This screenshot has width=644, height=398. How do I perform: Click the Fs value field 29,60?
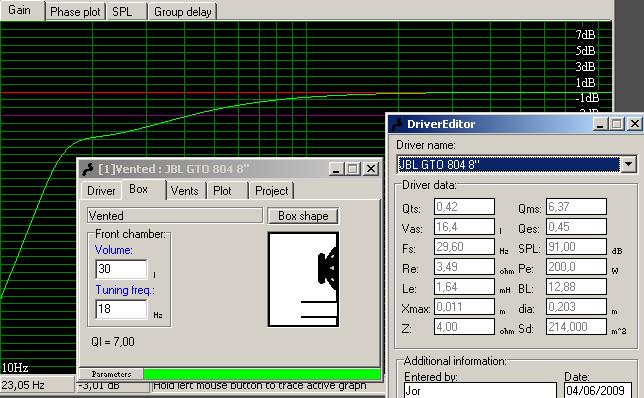pyautogui.click(x=464, y=247)
